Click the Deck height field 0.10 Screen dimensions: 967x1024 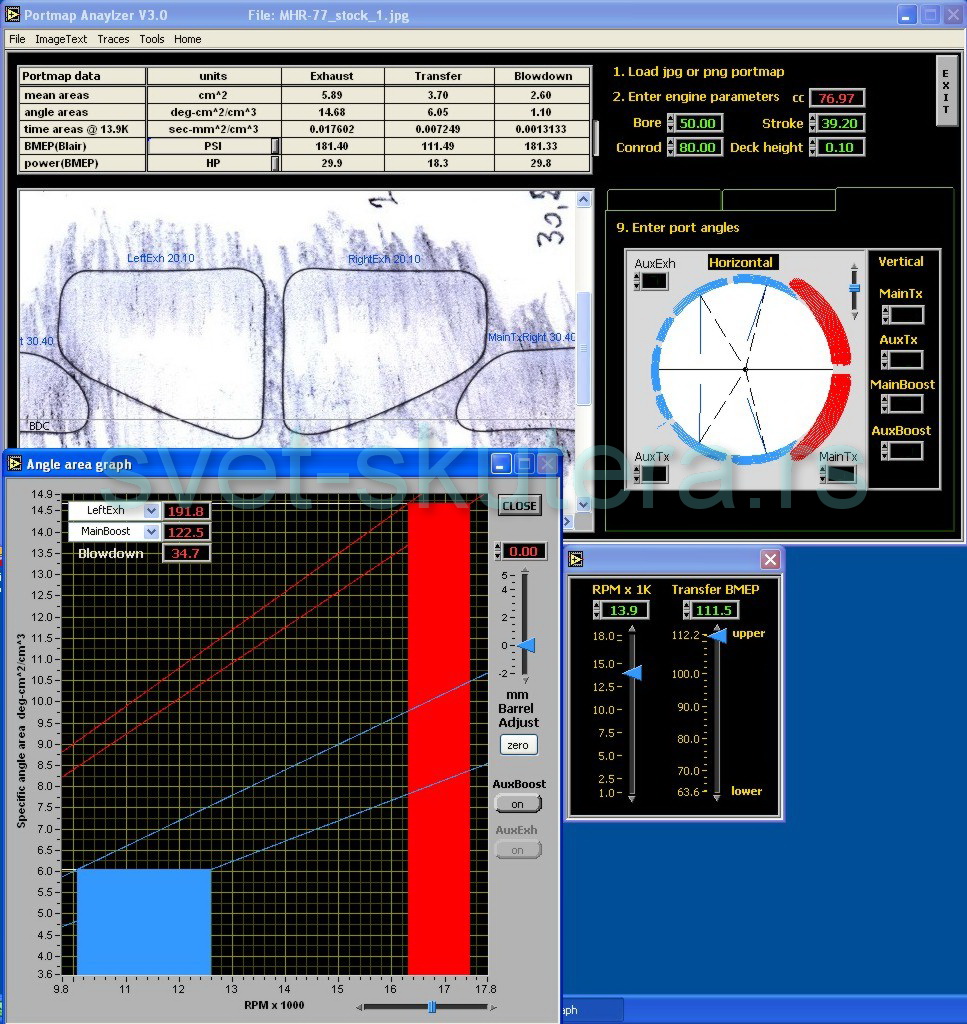click(x=840, y=148)
